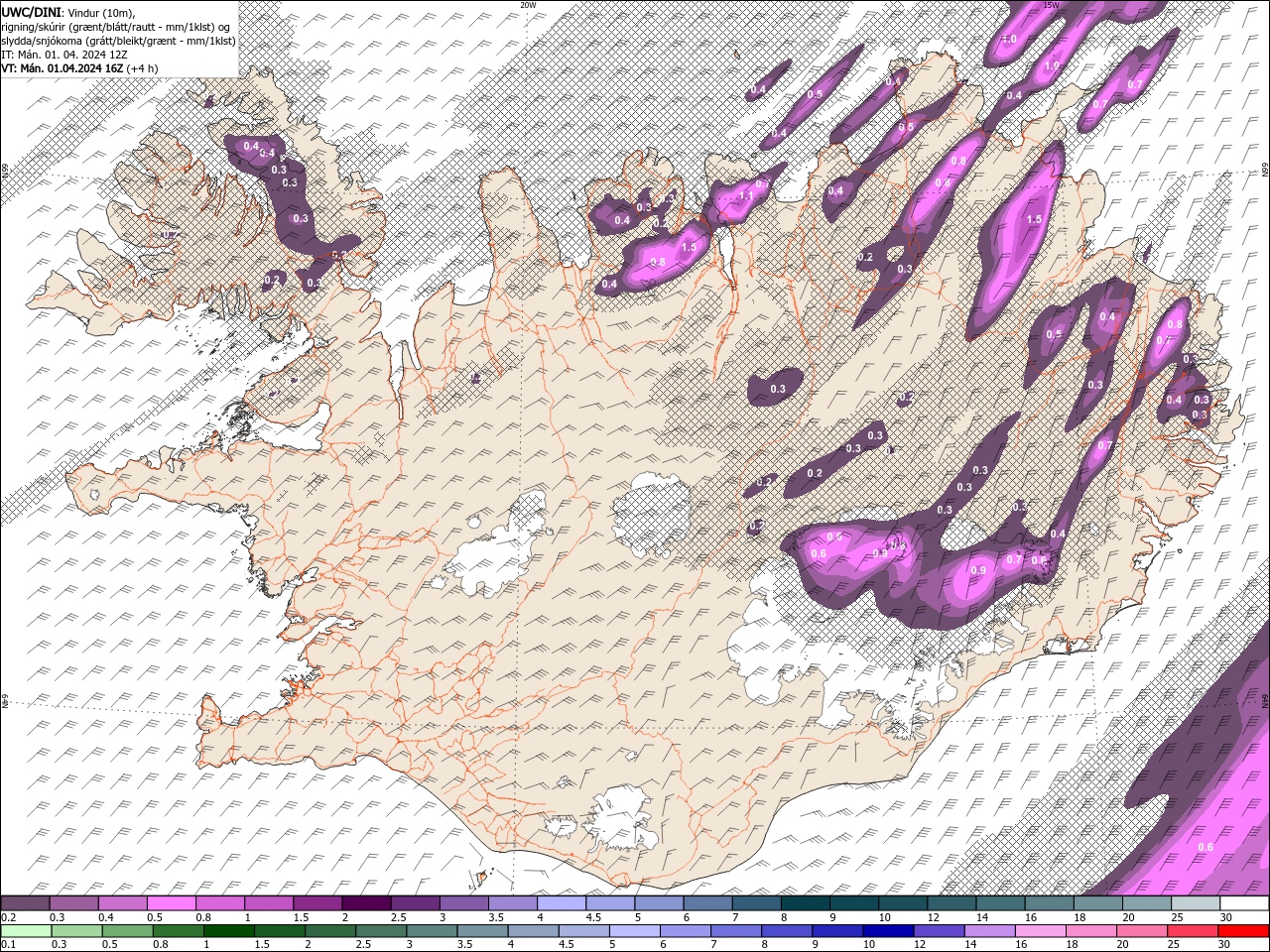Screen dimensions: 1270x952
Task: Click the 'rigning/skúrir' rain legend description line
Action: click(117, 26)
